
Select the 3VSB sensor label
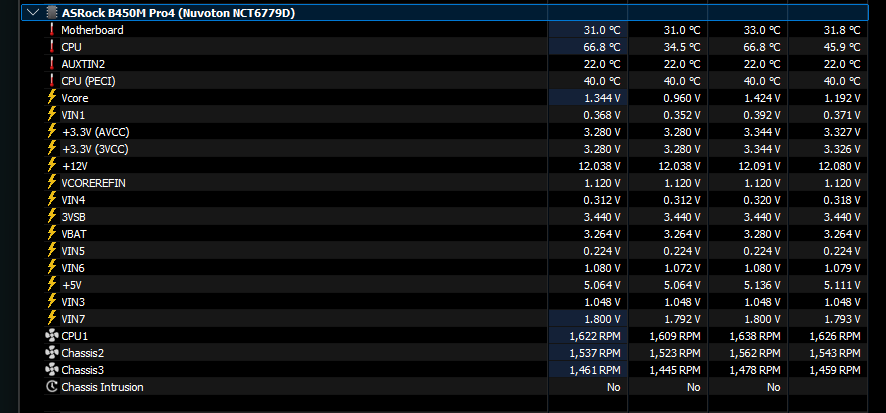pos(73,216)
